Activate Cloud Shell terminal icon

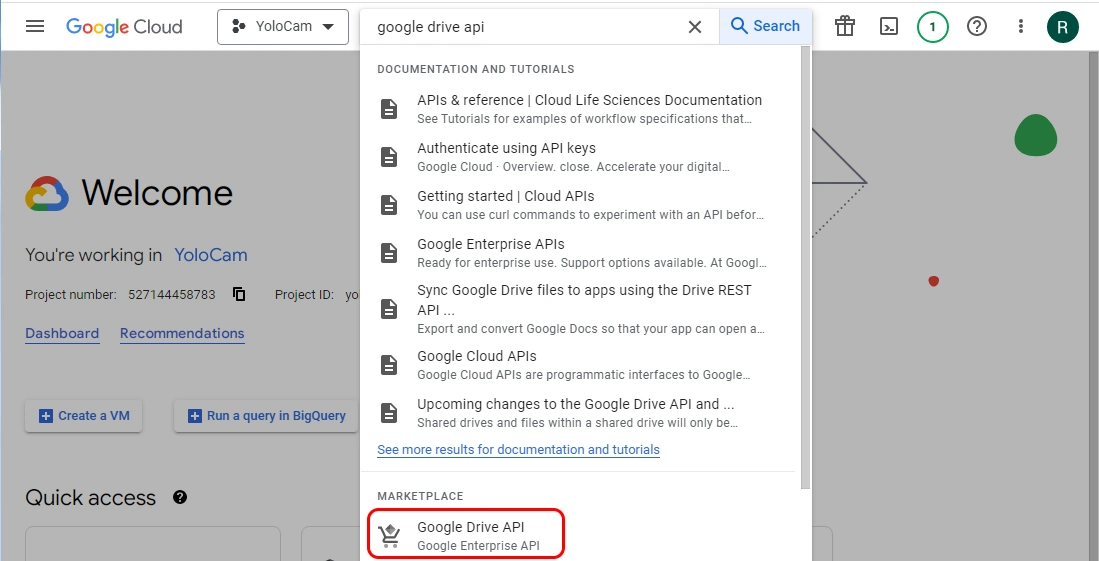click(x=888, y=27)
